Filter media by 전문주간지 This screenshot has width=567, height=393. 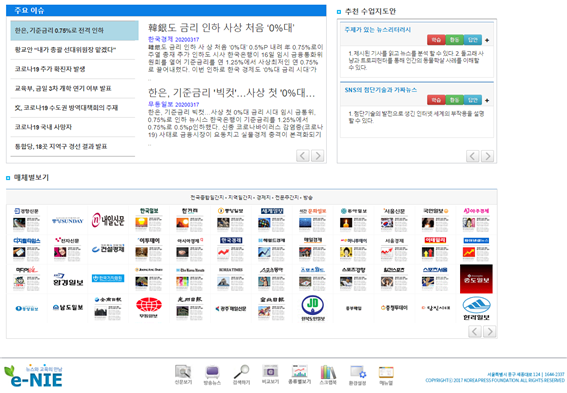coord(287,197)
